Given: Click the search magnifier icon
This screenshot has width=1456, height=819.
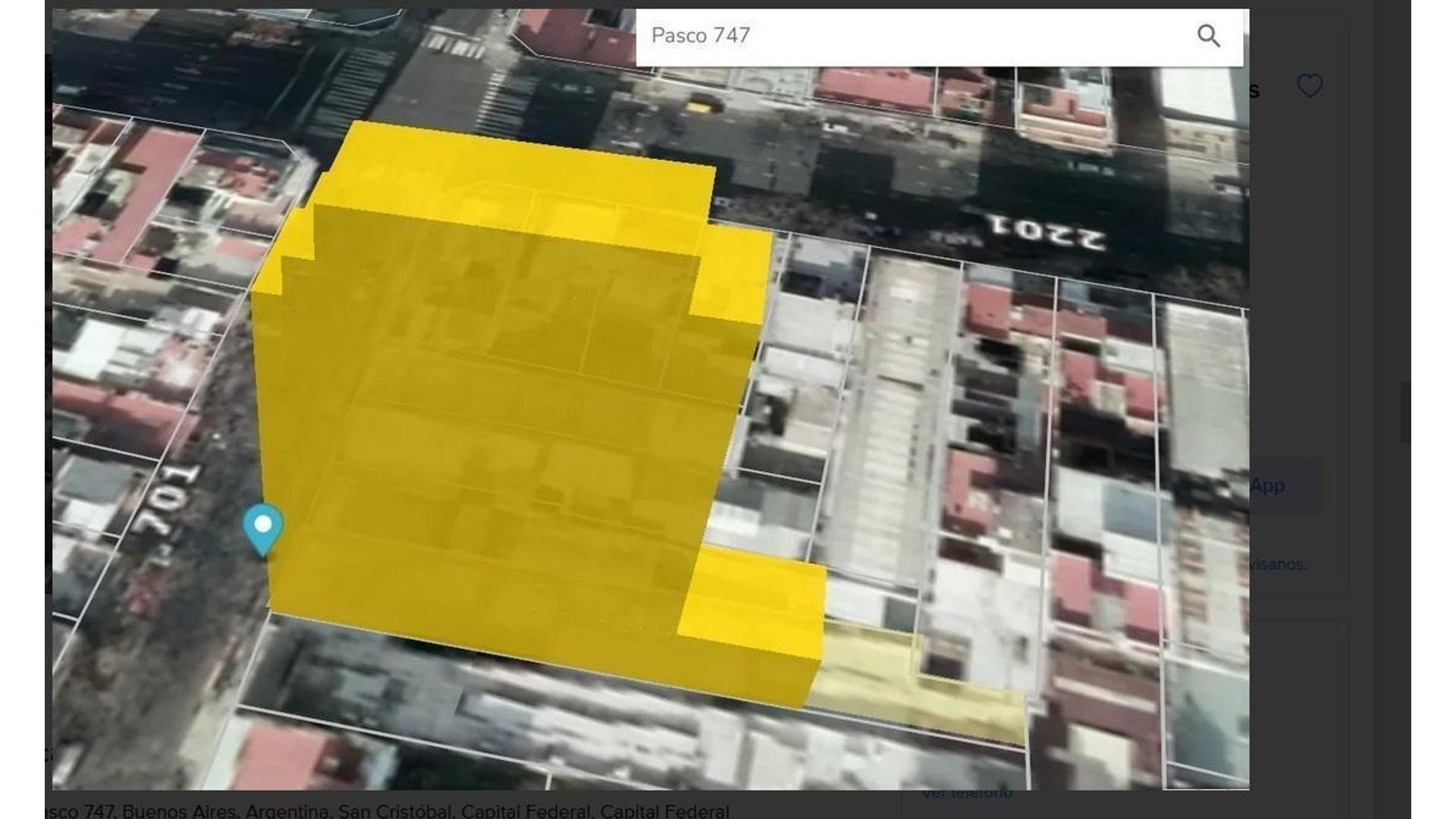Looking at the screenshot, I should (x=1208, y=36).
